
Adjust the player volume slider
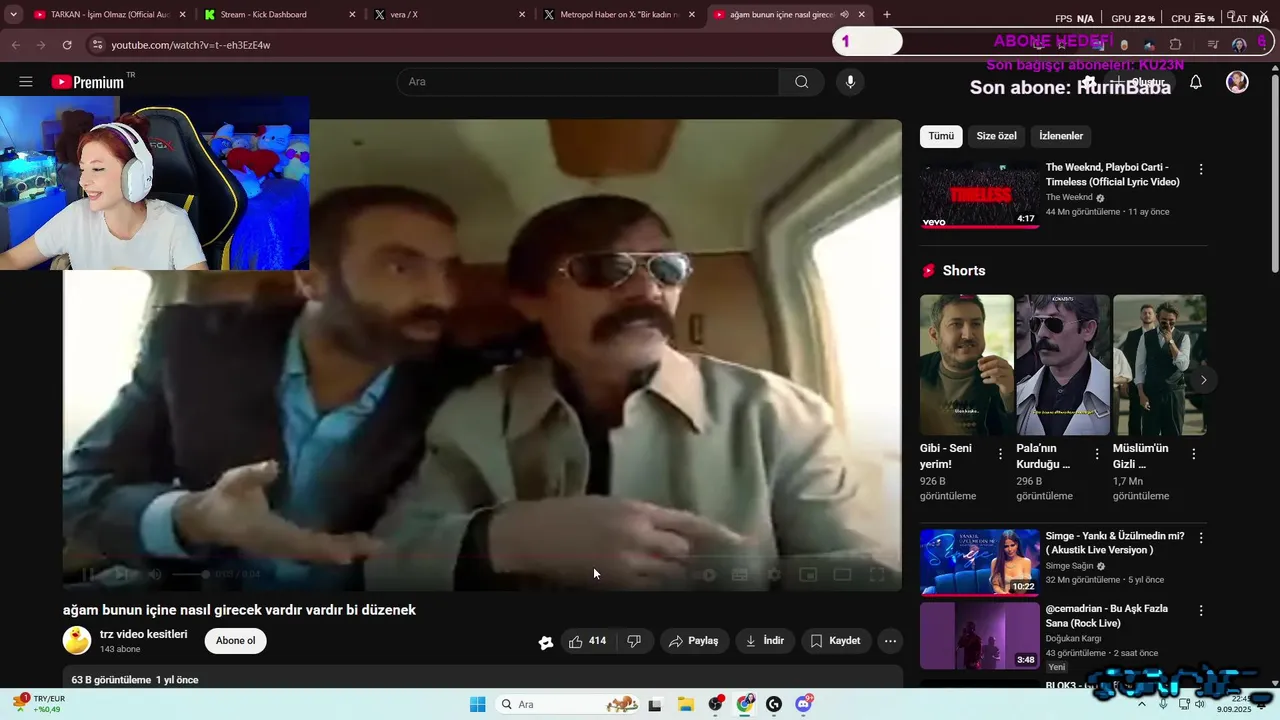coord(190,574)
